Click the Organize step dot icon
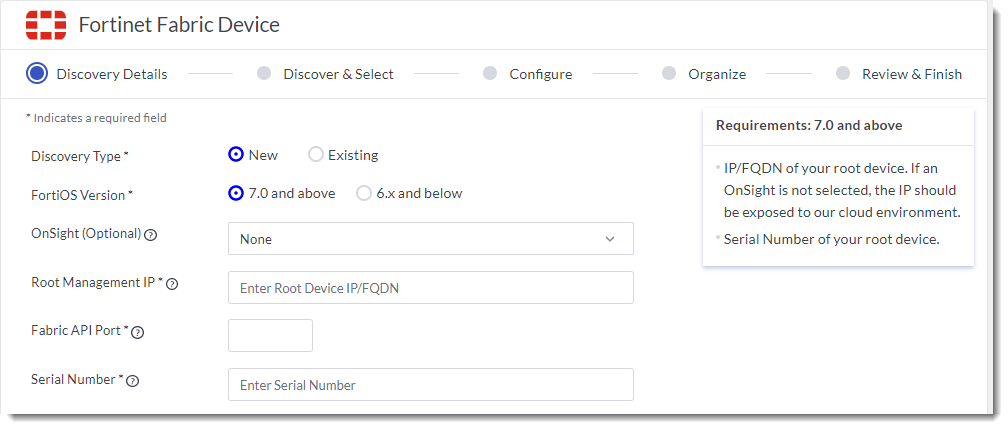Screen dimensions: 1008x429 tap(668, 73)
